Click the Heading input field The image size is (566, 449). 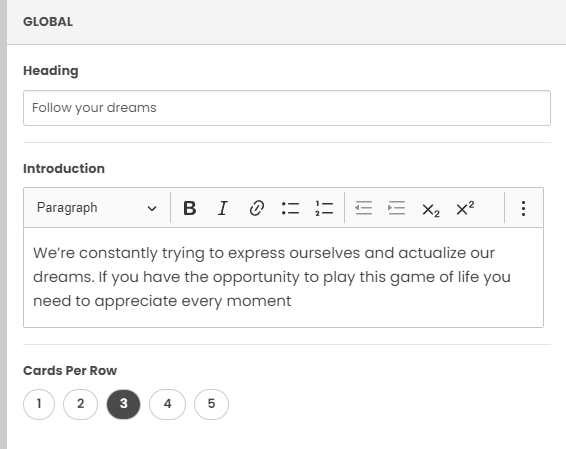click(287, 108)
